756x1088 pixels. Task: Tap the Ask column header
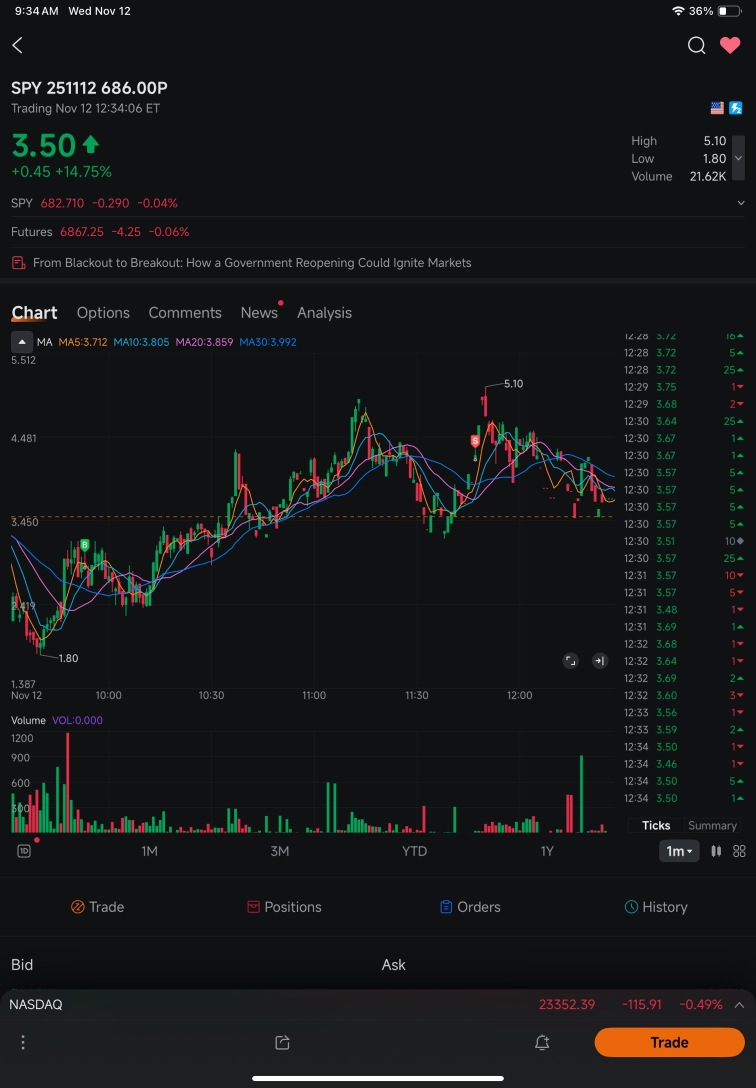[x=393, y=964]
